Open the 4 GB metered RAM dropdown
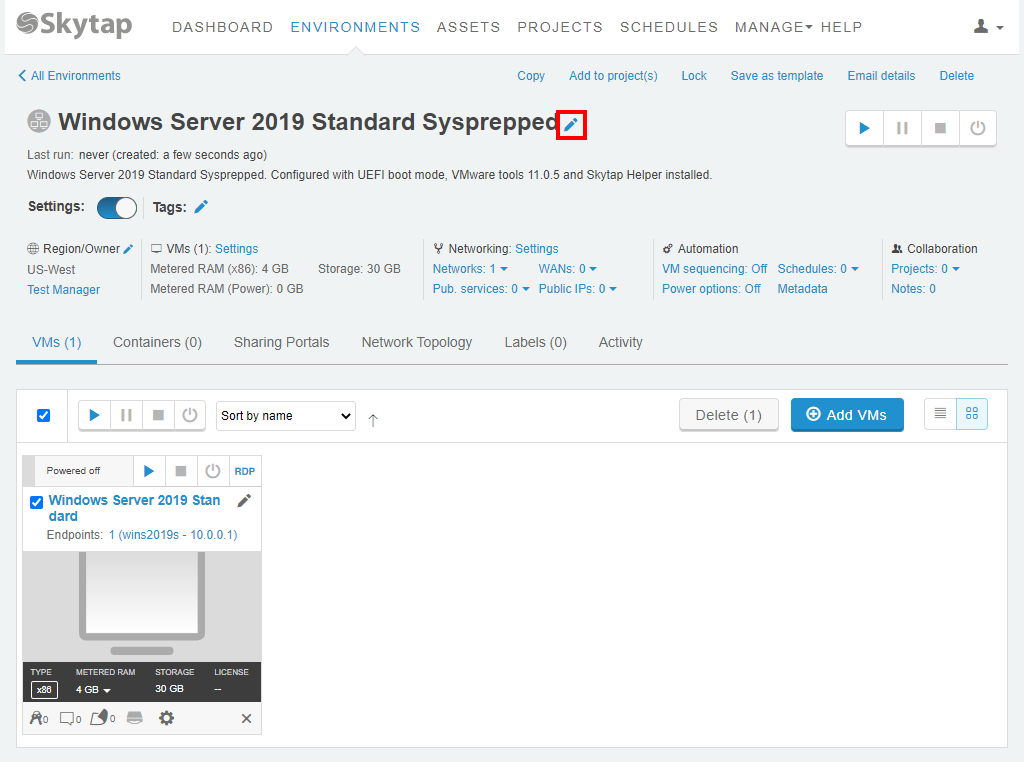Viewport: 1024px width, 762px height. (93, 690)
